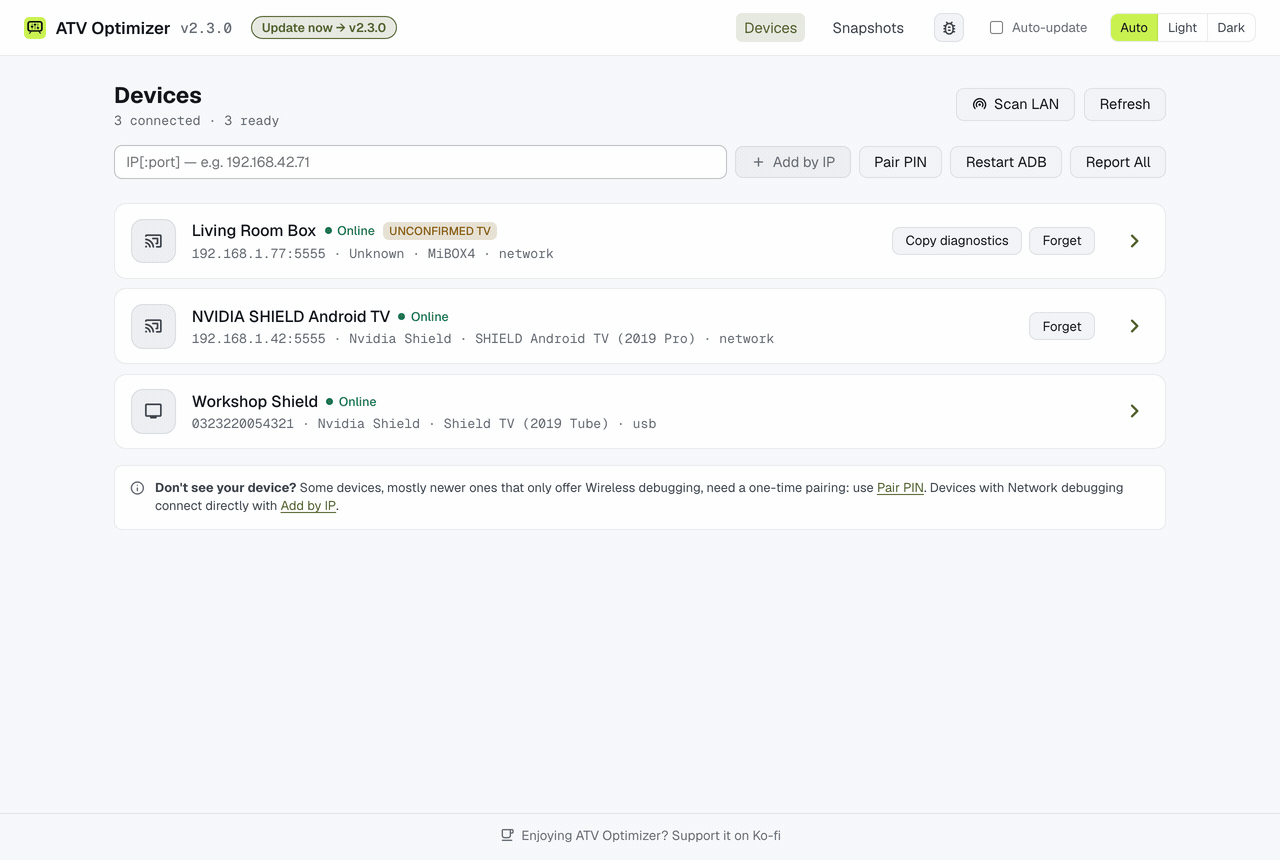Click the coffee cup Ko-fi icon

click(507, 835)
